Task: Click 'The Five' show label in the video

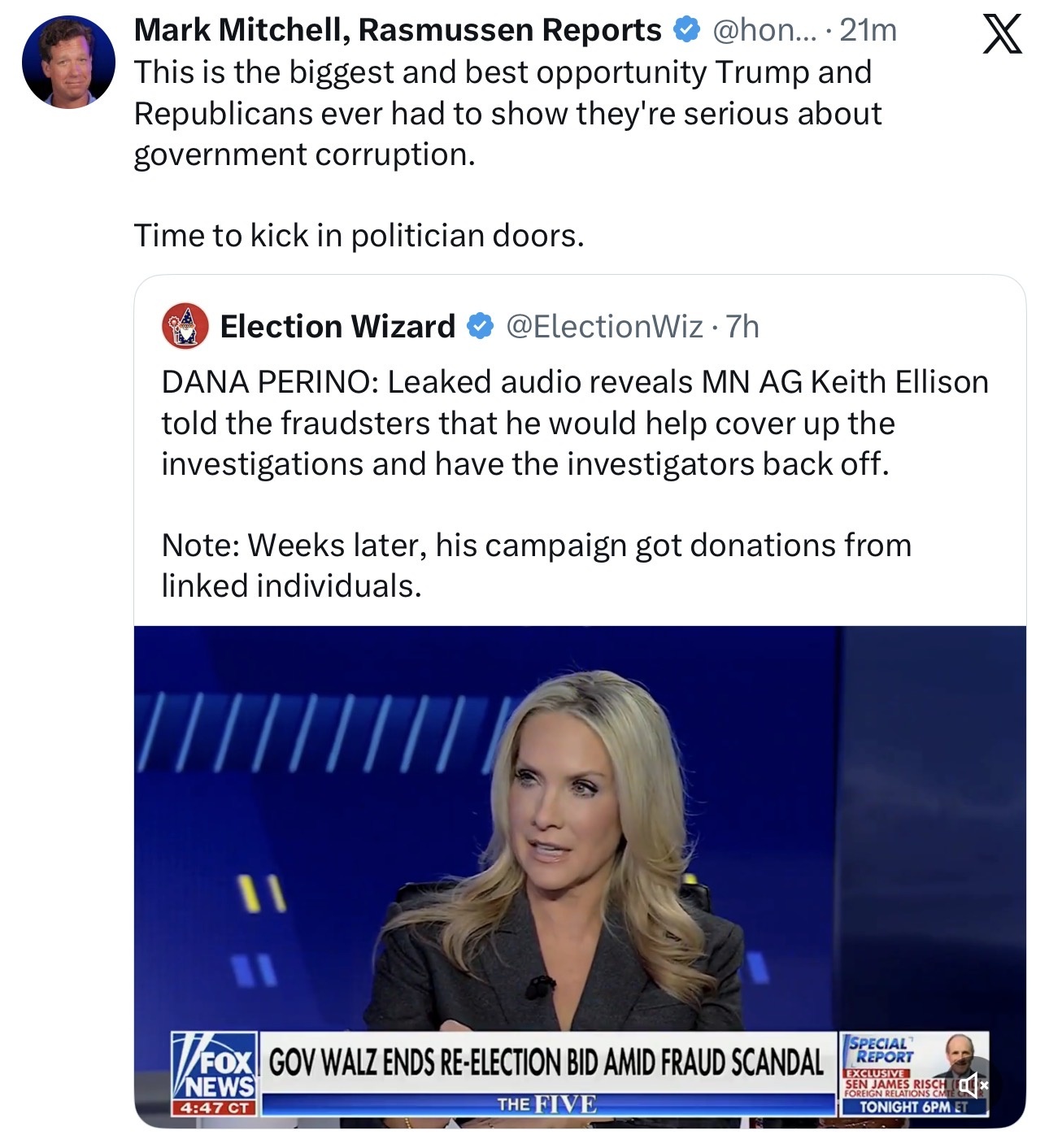Action: coord(546,1104)
